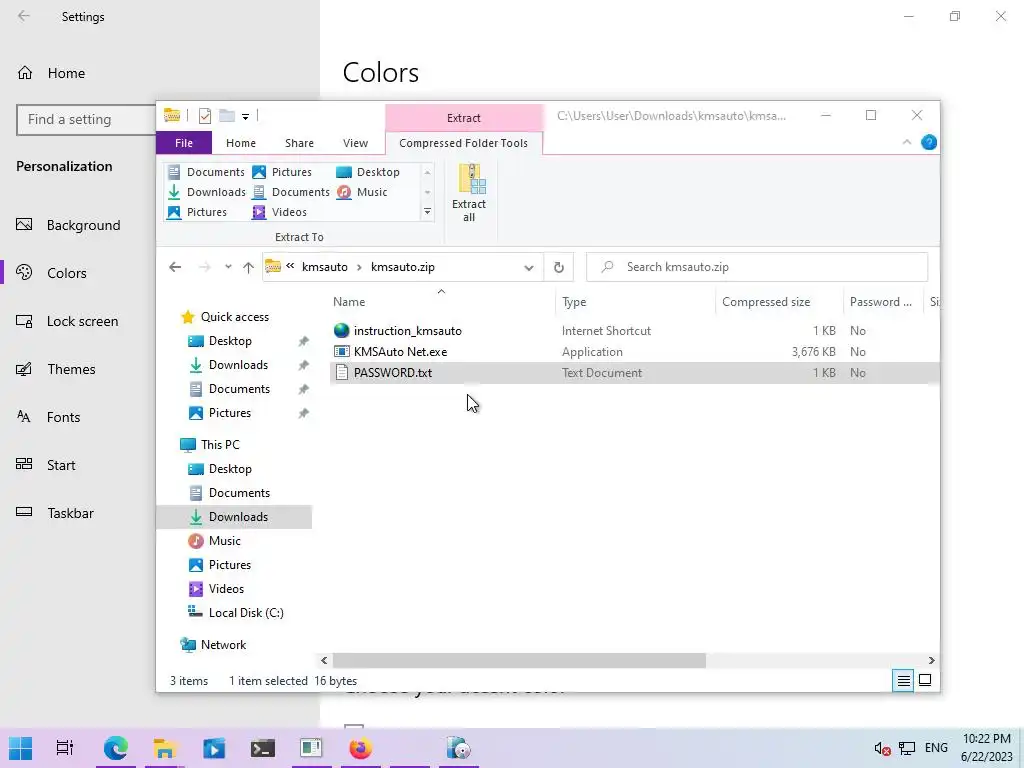The height and width of the screenshot is (768, 1024).
Task: Switch to the View ribbon tab
Action: coord(355,143)
